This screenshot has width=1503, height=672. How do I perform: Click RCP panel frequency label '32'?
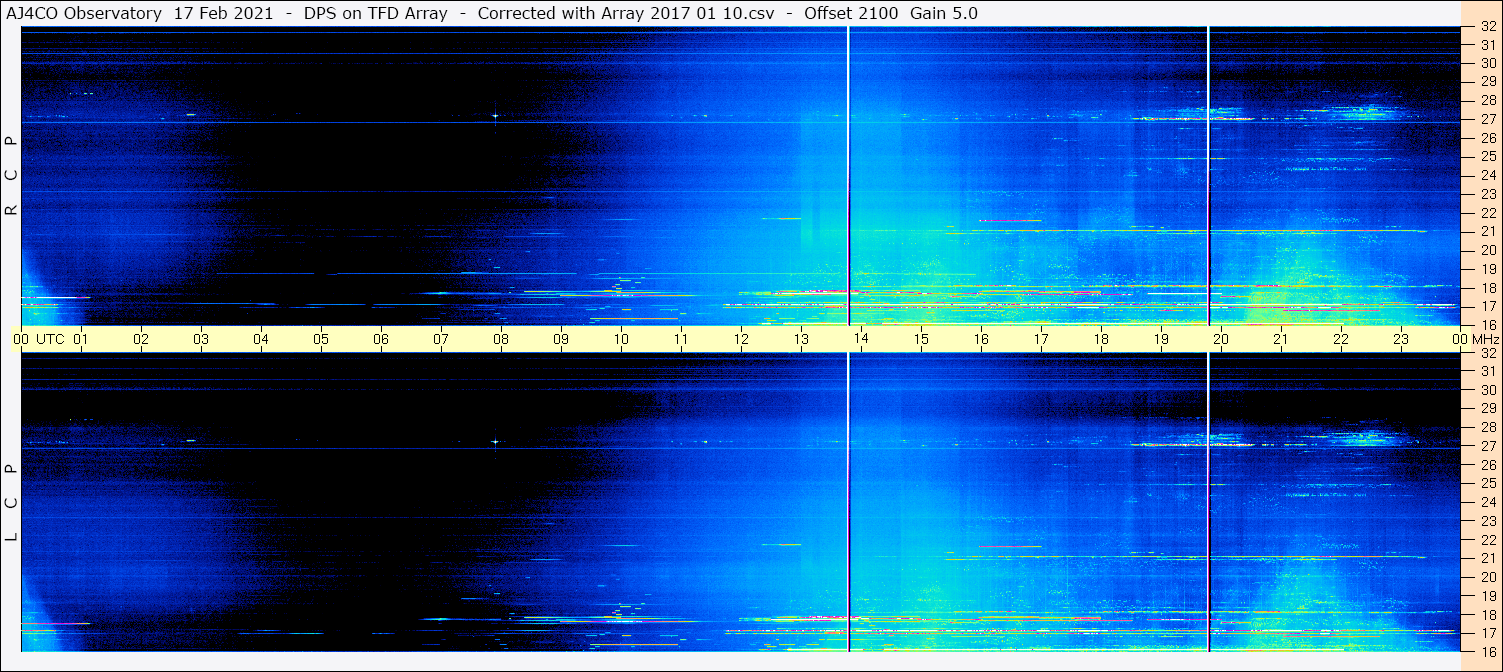click(x=1488, y=27)
